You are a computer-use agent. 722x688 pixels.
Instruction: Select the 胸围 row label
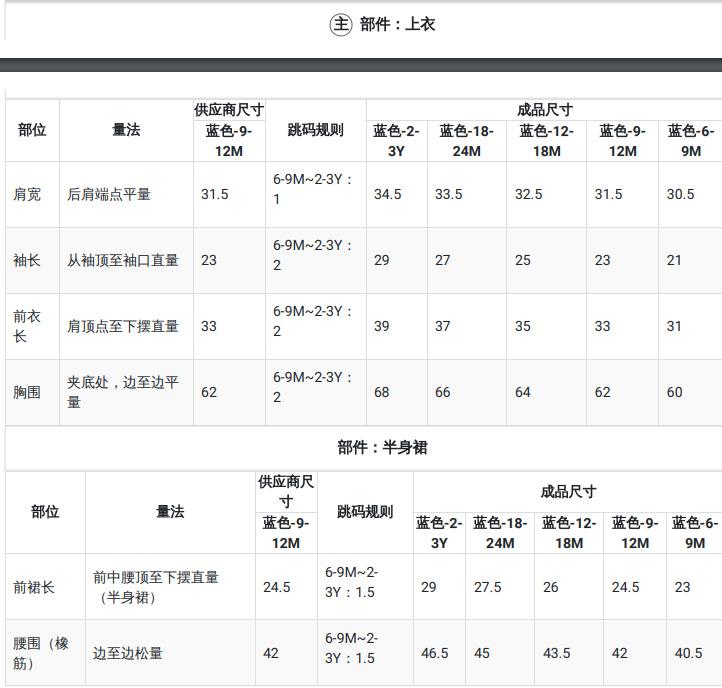(x=28, y=392)
